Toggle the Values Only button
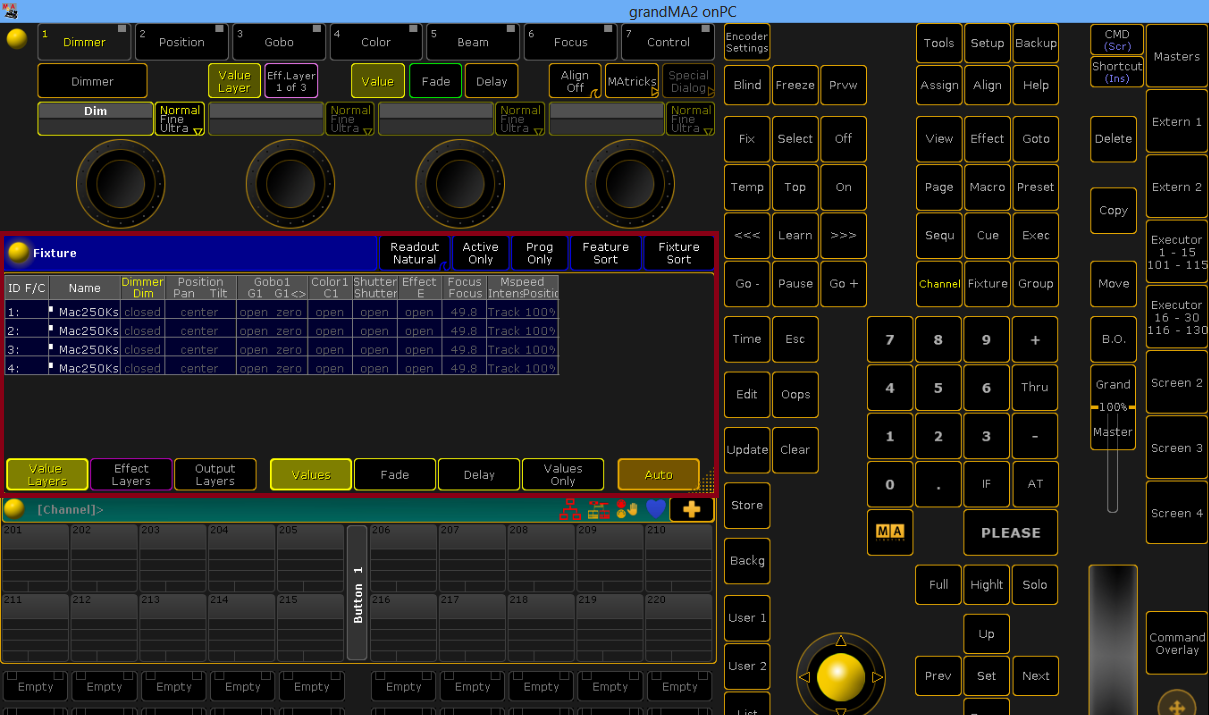The width and height of the screenshot is (1209, 715). point(563,475)
